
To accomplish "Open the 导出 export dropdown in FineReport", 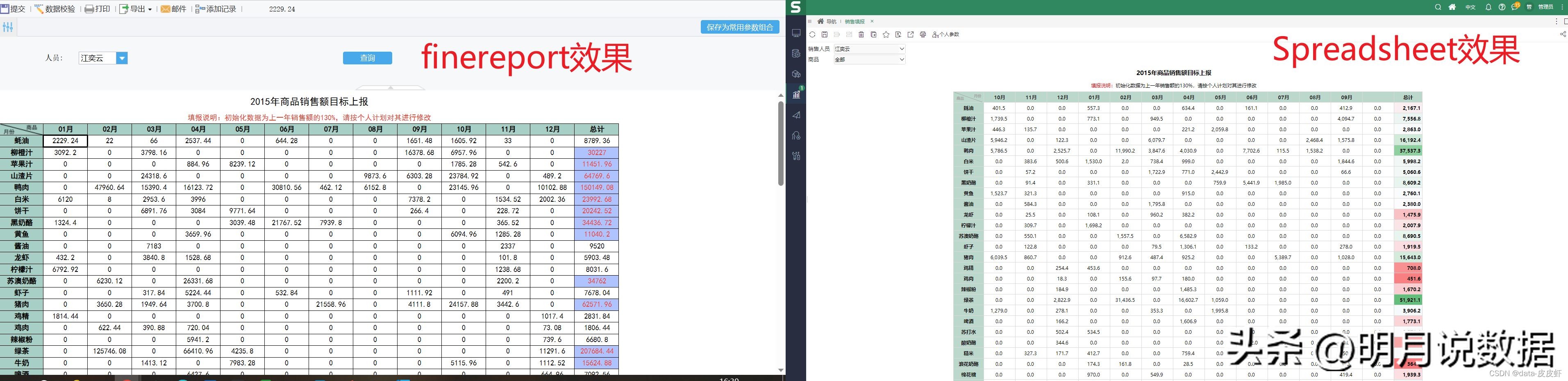I will 135,9.
